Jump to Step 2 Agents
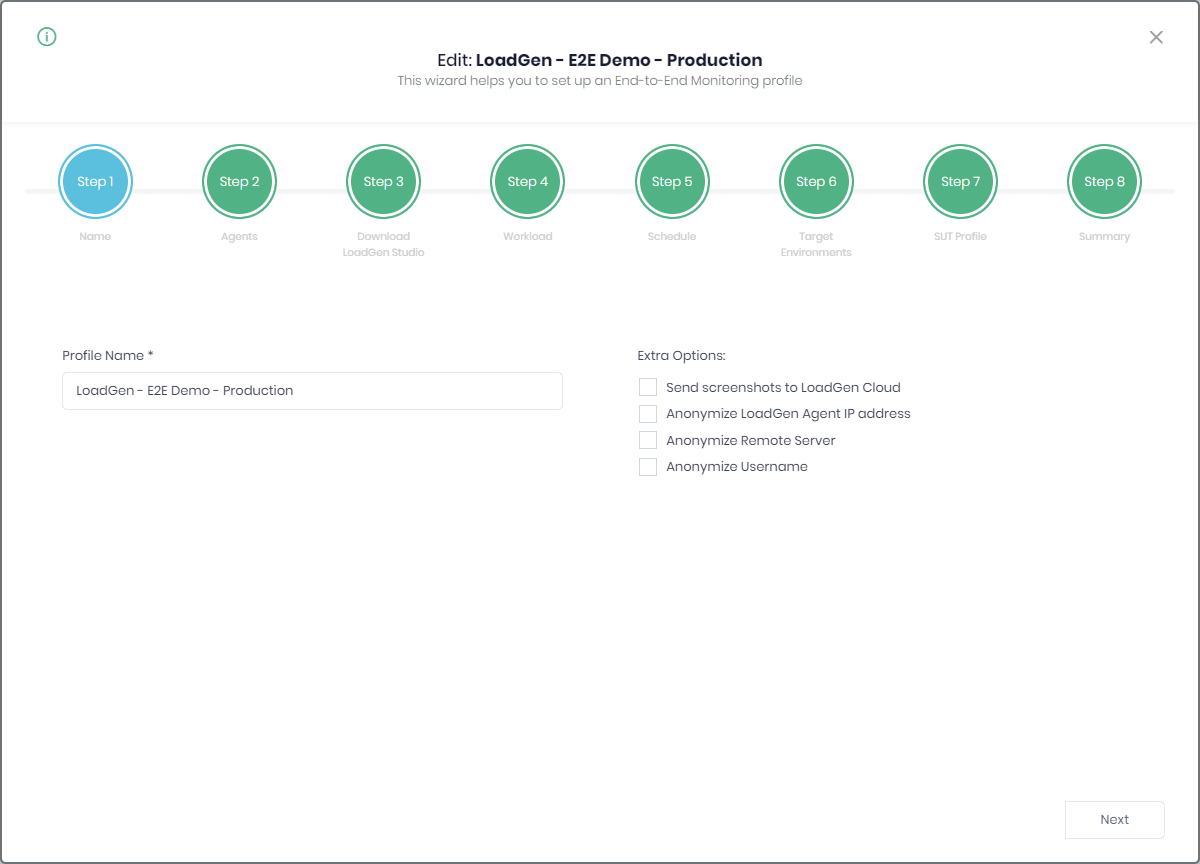 point(239,181)
